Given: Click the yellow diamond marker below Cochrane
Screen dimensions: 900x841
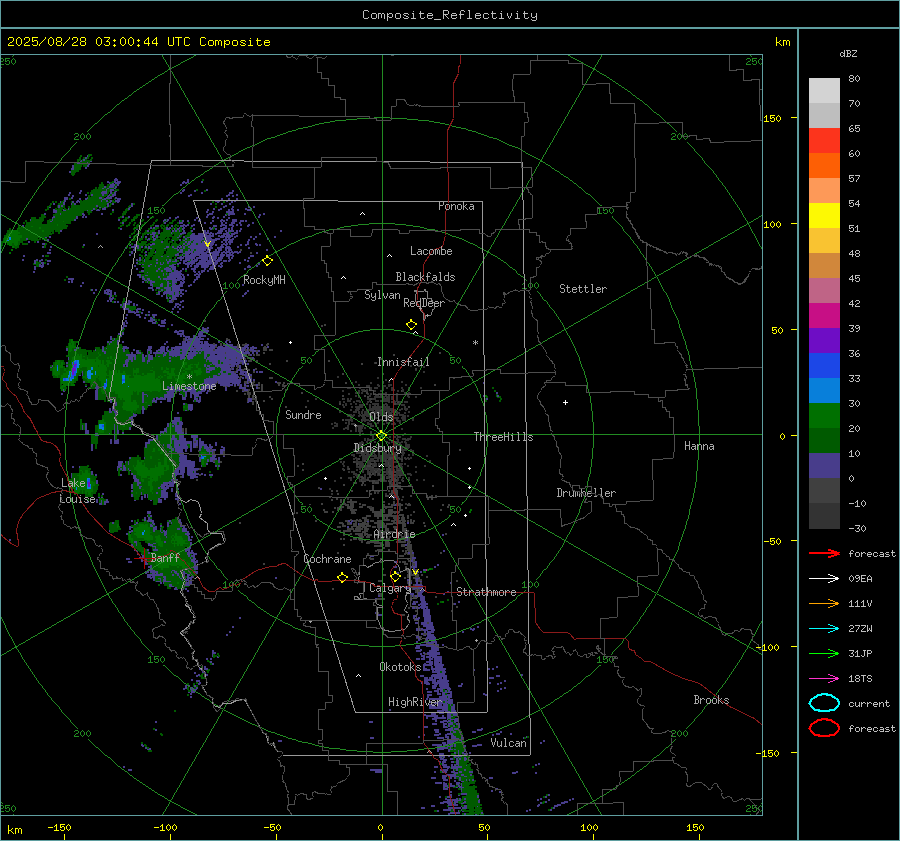Looking at the screenshot, I should pyautogui.click(x=342, y=577).
